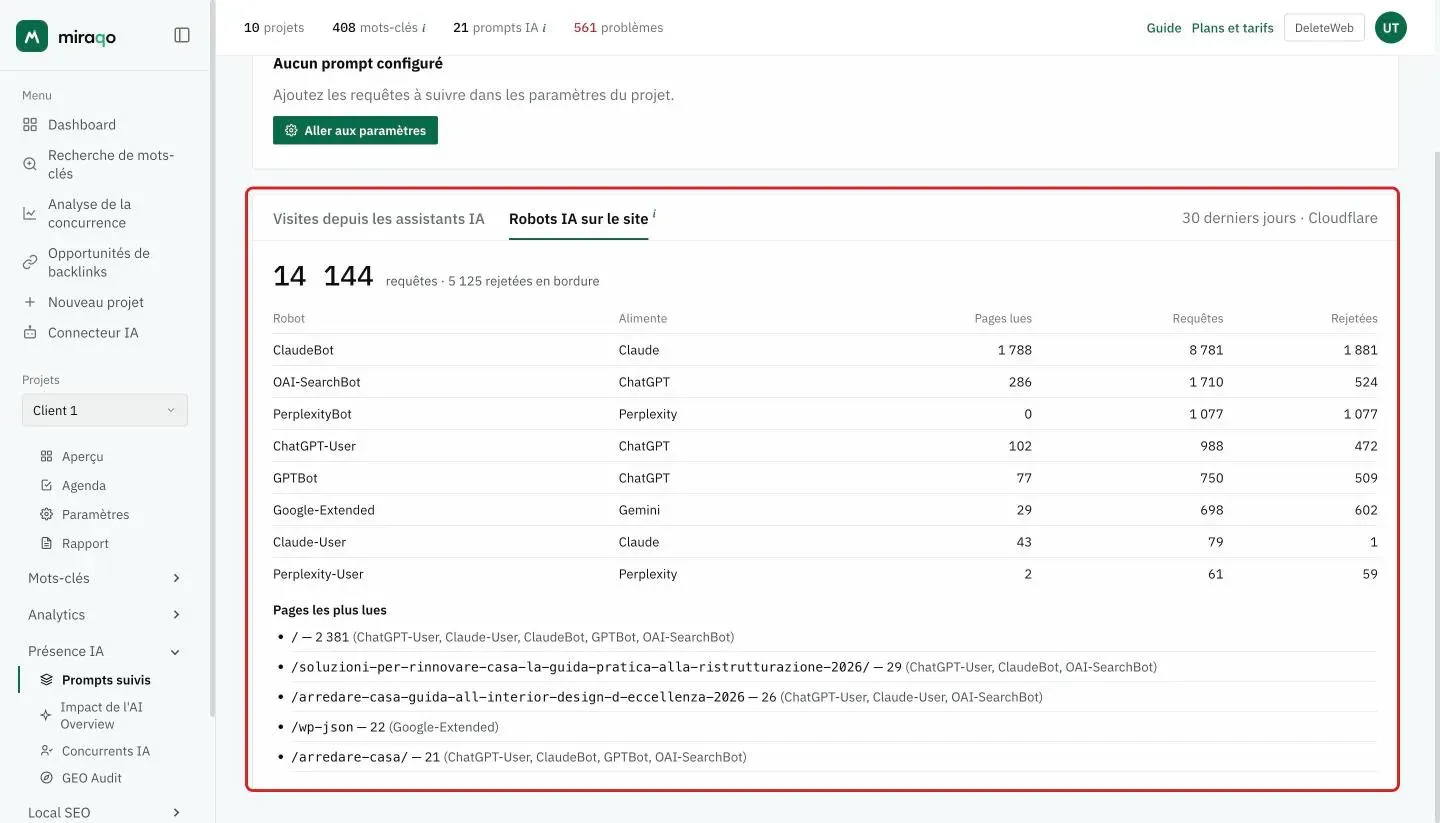Image resolution: width=1440 pixels, height=823 pixels.
Task: Expand the Local SEO section
Action: coord(104,812)
